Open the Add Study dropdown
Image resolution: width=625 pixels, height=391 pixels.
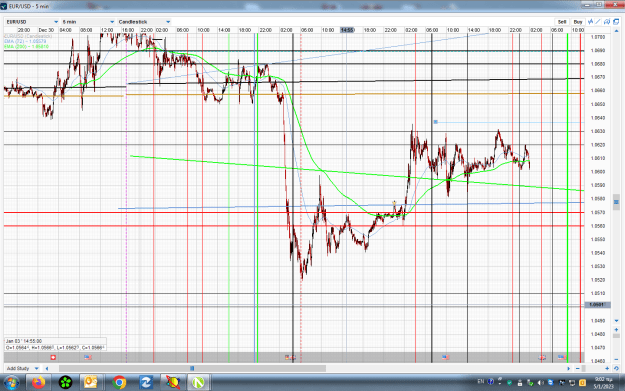(x=22, y=369)
